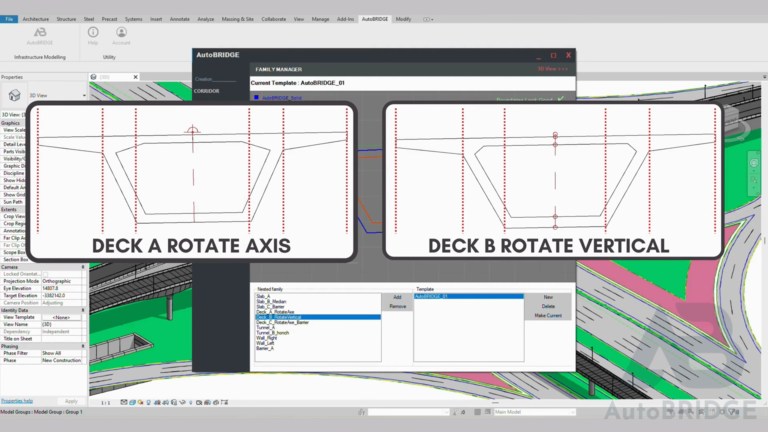Click the Delete template button
The image size is (768, 432).
pyautogui.click(x=548, y=307)
